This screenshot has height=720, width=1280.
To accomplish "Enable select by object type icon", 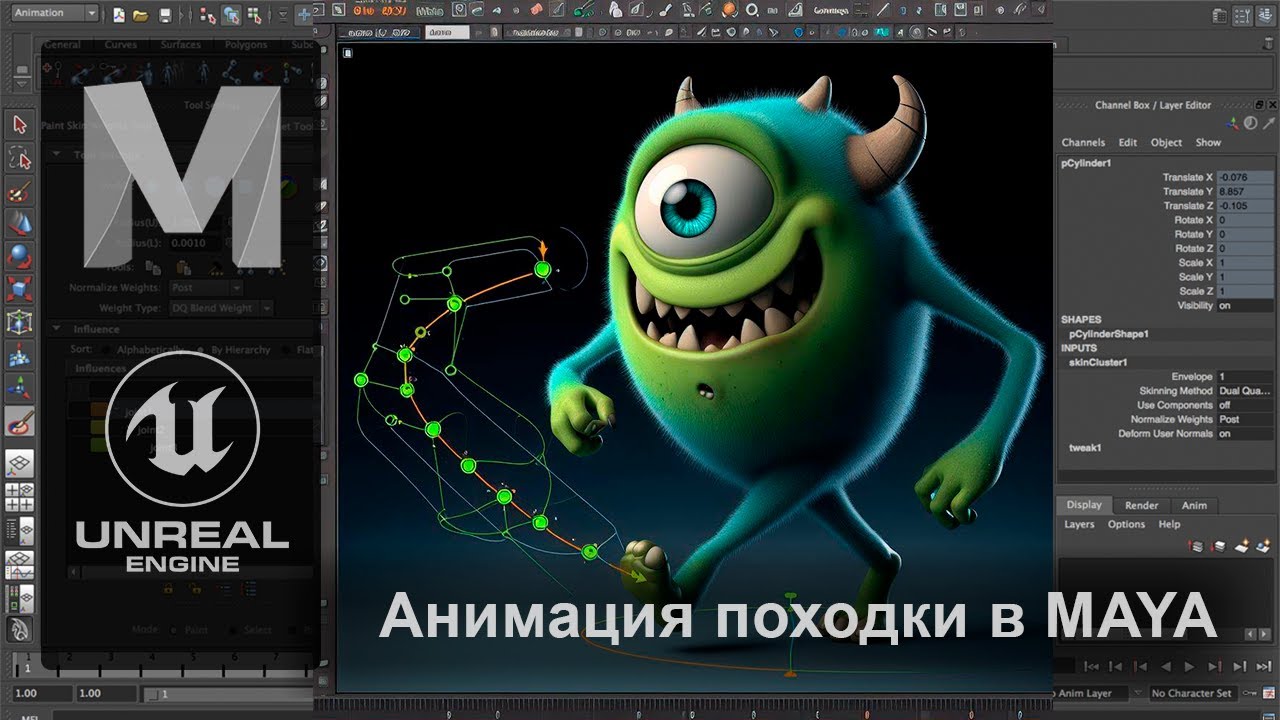I will coord(231,15).
